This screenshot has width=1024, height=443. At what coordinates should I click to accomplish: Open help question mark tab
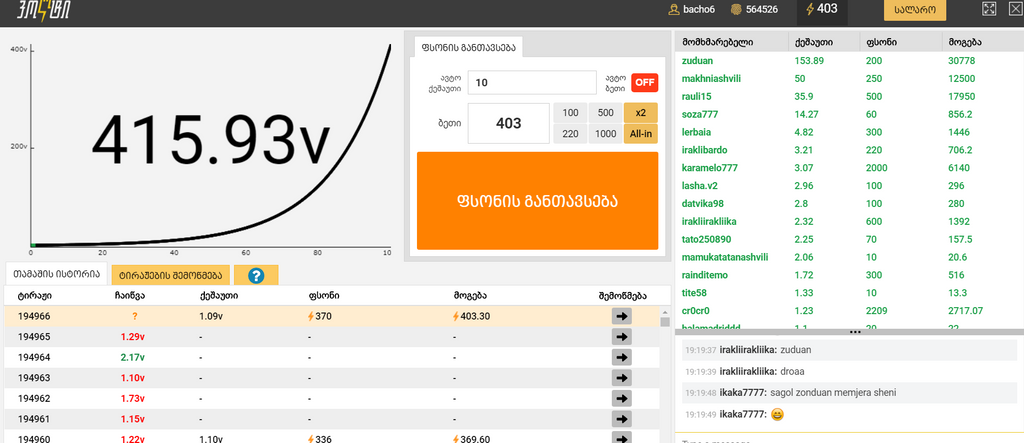click(256, 275)
